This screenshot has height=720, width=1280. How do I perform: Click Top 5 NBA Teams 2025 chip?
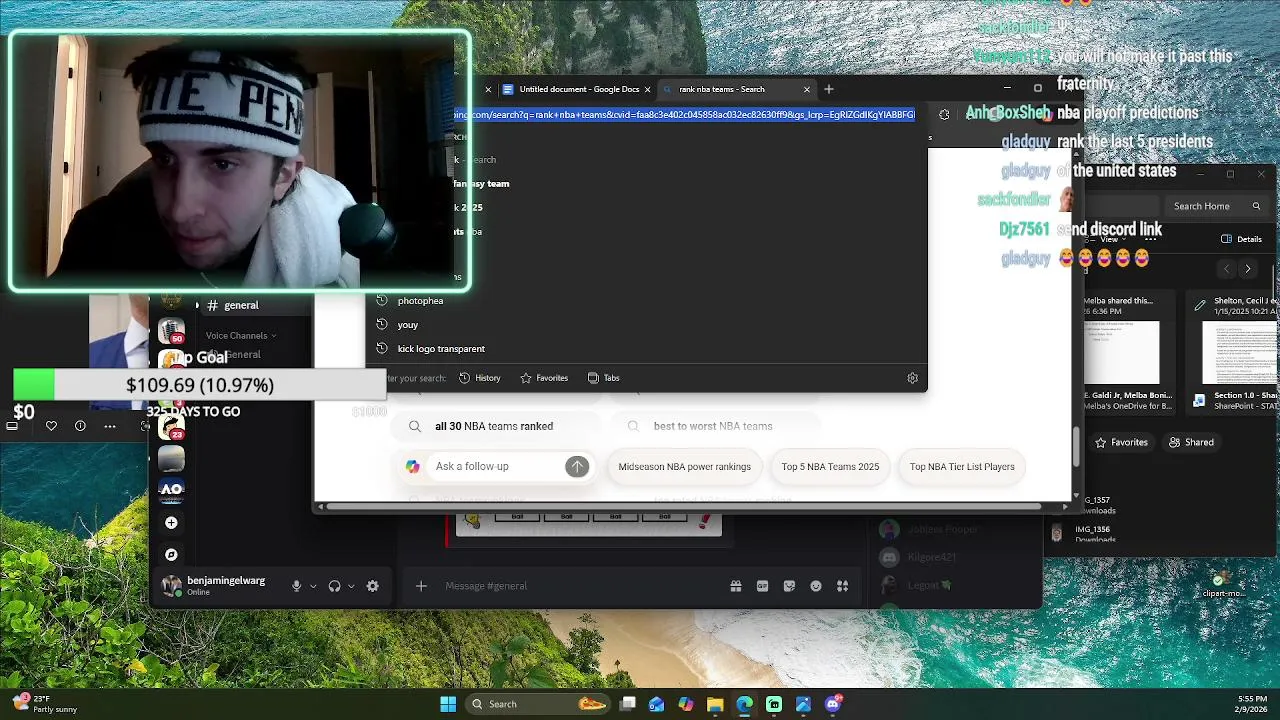point(830,467)
